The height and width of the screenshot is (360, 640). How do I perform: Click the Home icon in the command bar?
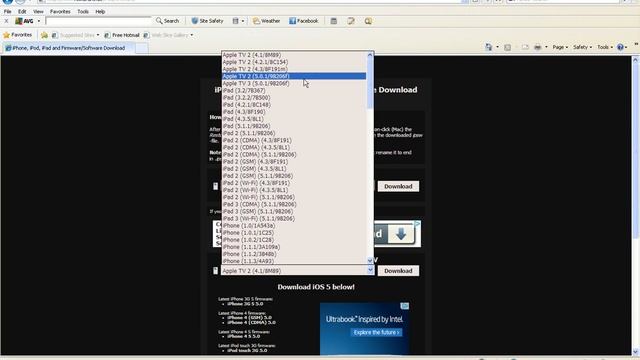[489, 47]
